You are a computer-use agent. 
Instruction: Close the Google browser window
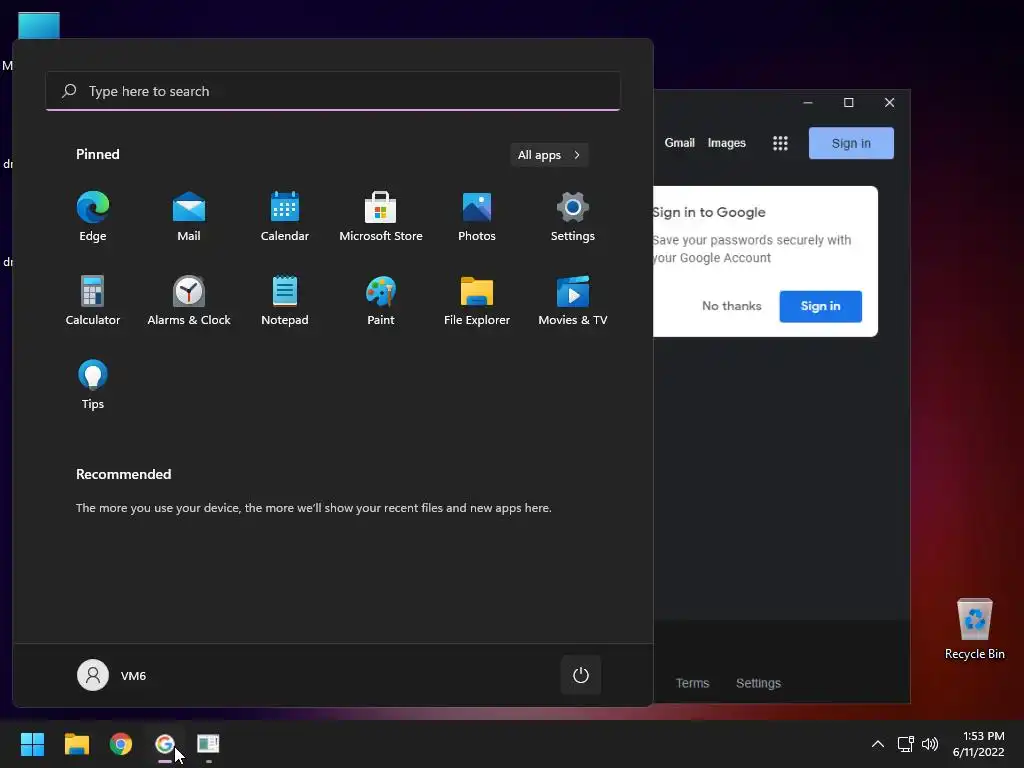pos(889,103)
